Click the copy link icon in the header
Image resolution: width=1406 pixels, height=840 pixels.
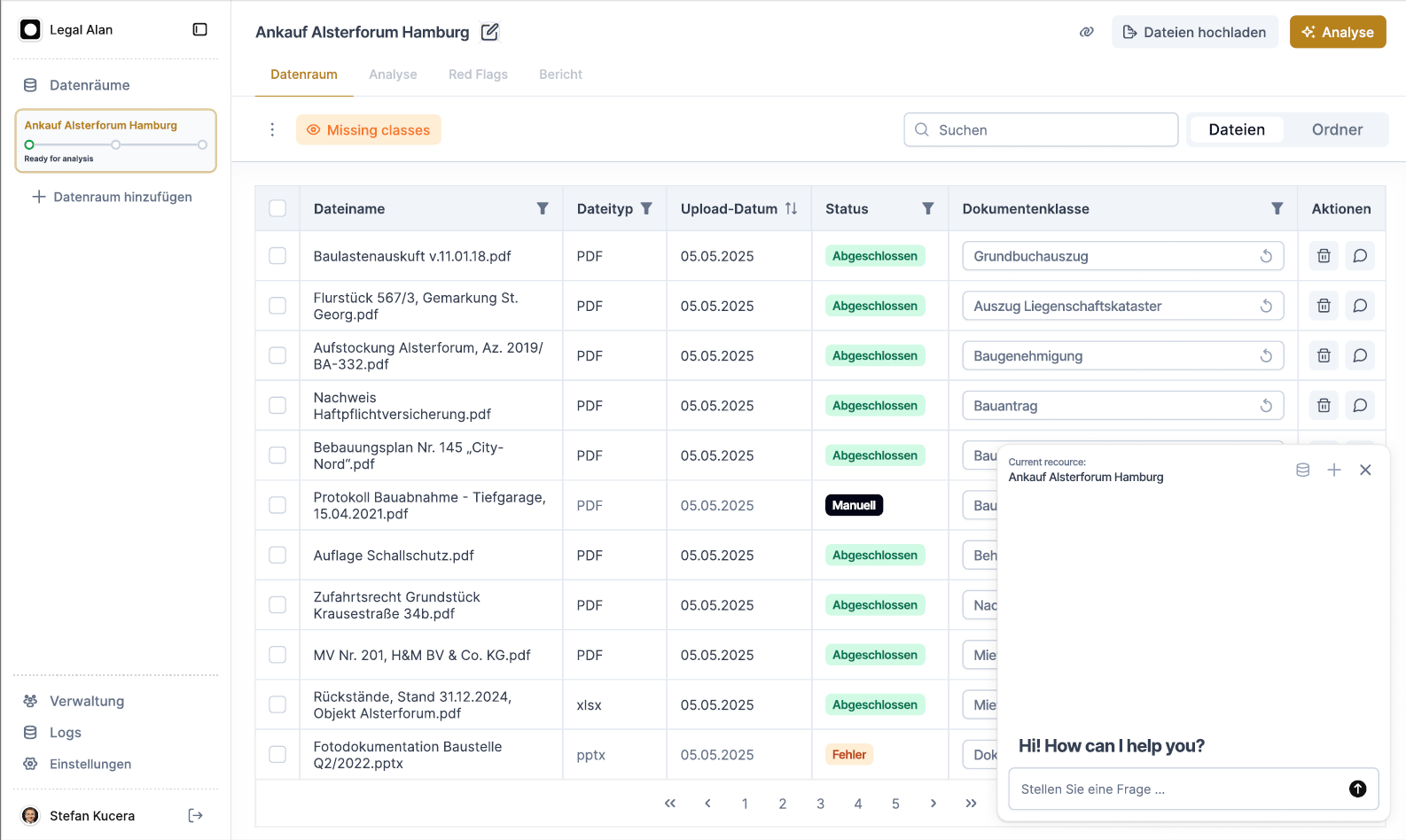[x=1086, y=32]
